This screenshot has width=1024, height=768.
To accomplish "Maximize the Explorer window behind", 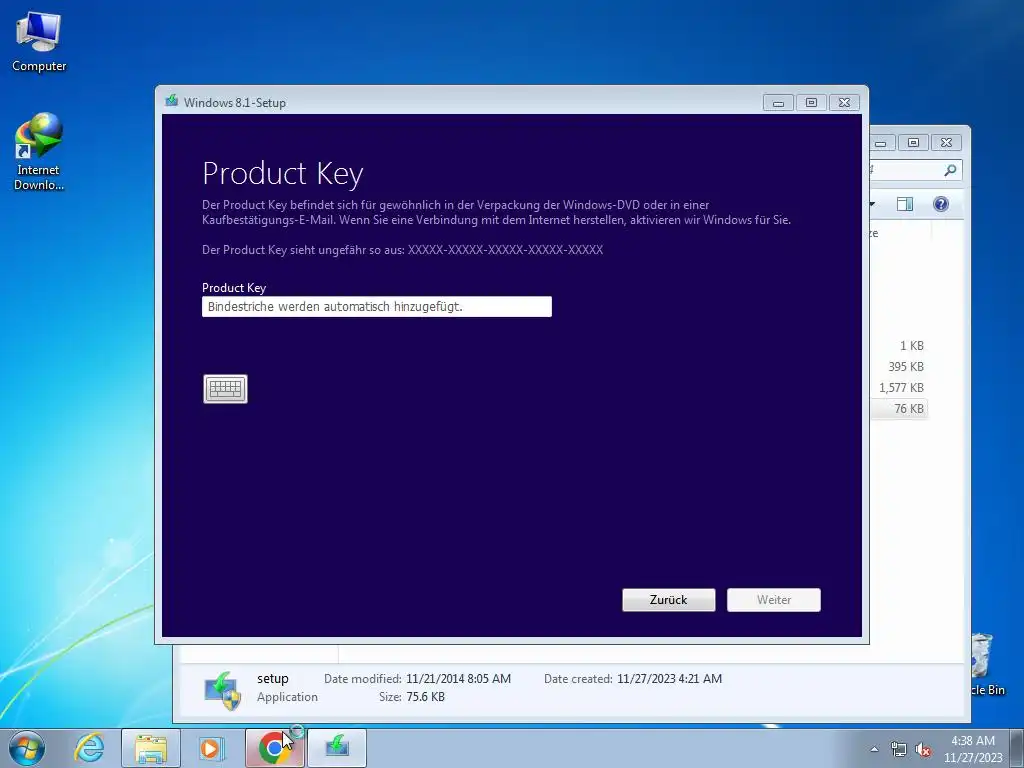I will click(x=913, y=142).
